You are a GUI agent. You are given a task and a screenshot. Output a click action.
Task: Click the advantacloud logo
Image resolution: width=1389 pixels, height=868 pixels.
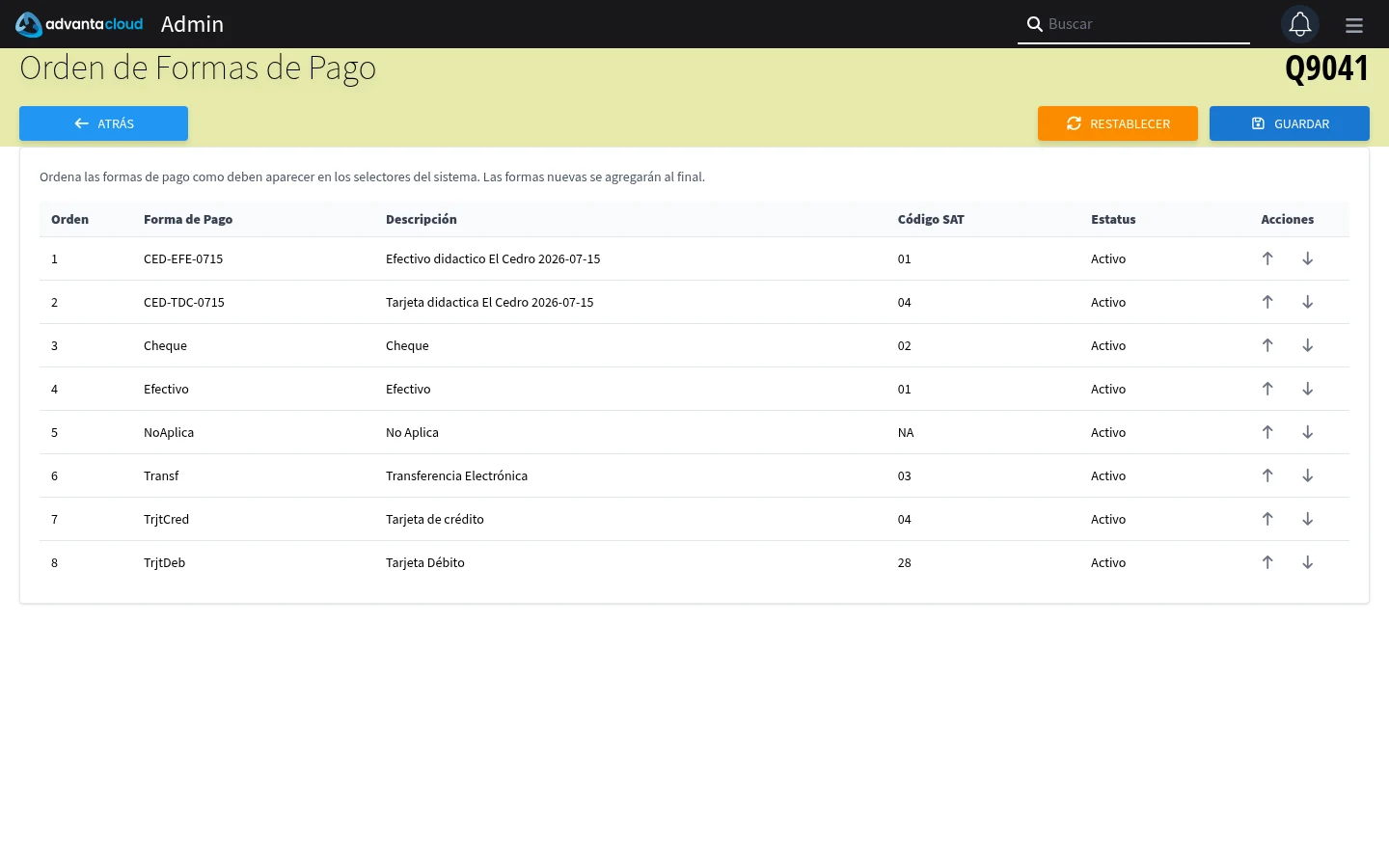tap(79, 24)
